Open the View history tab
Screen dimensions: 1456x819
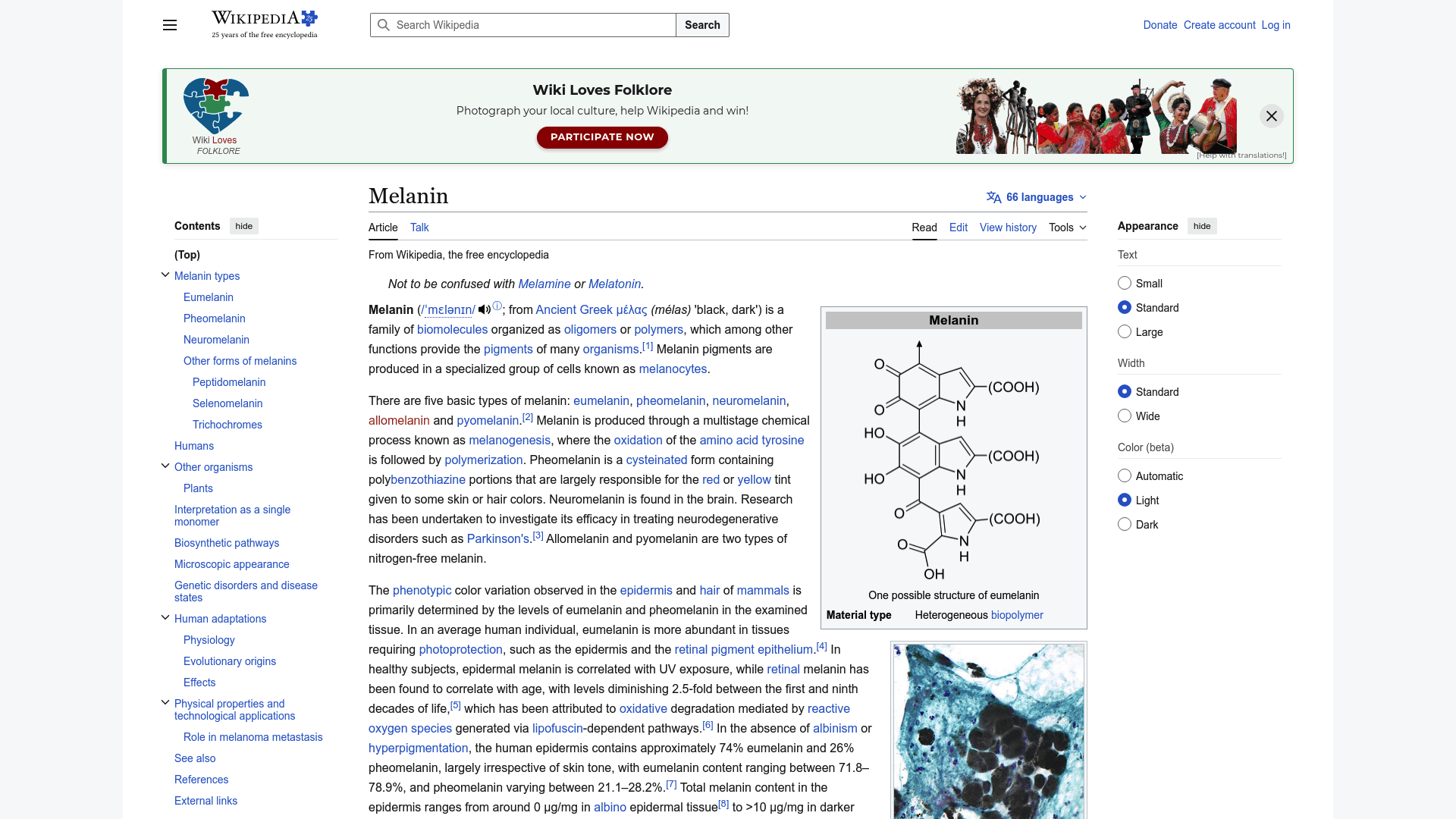tap(1008, 227)
